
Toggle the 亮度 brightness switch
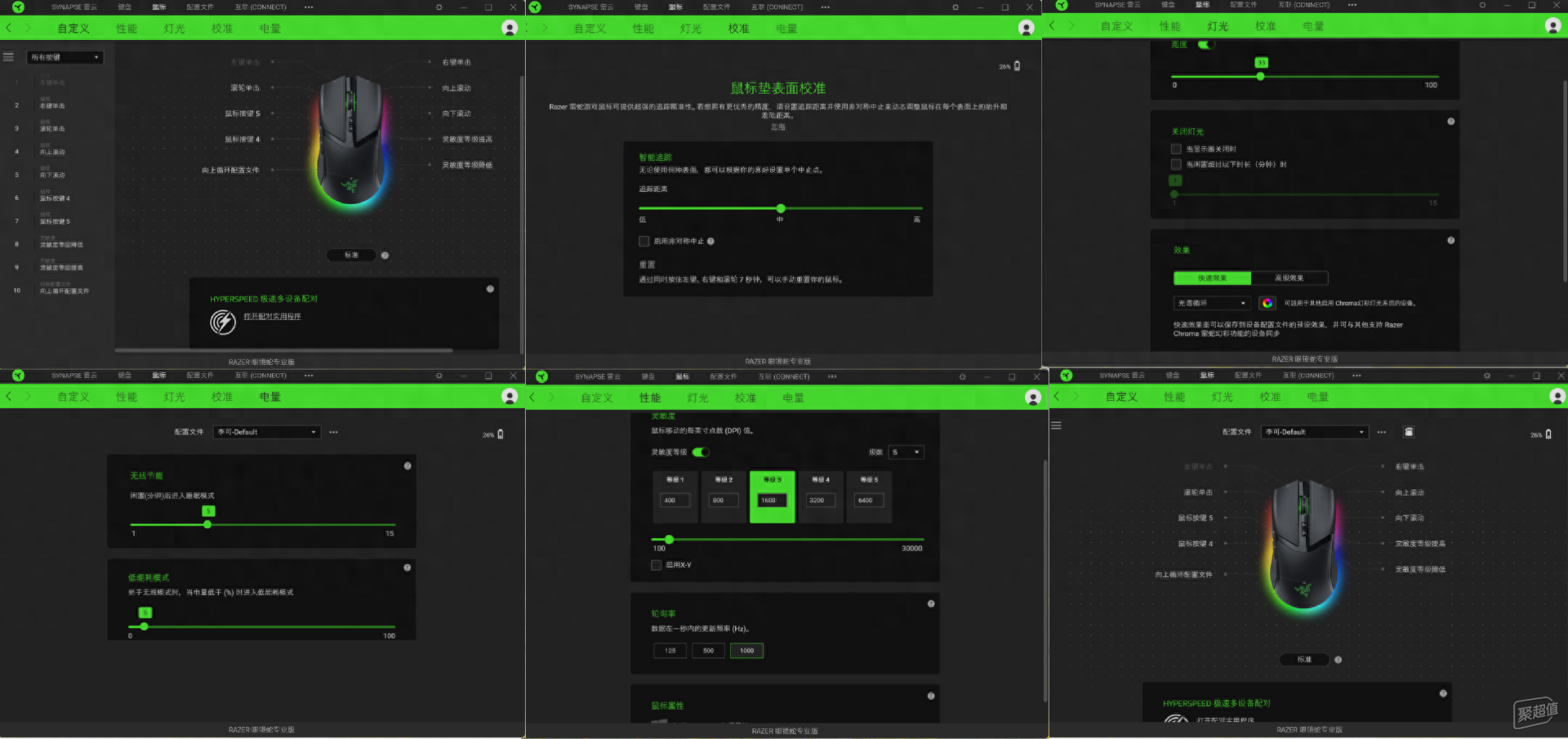click(x=1206, y=45)
